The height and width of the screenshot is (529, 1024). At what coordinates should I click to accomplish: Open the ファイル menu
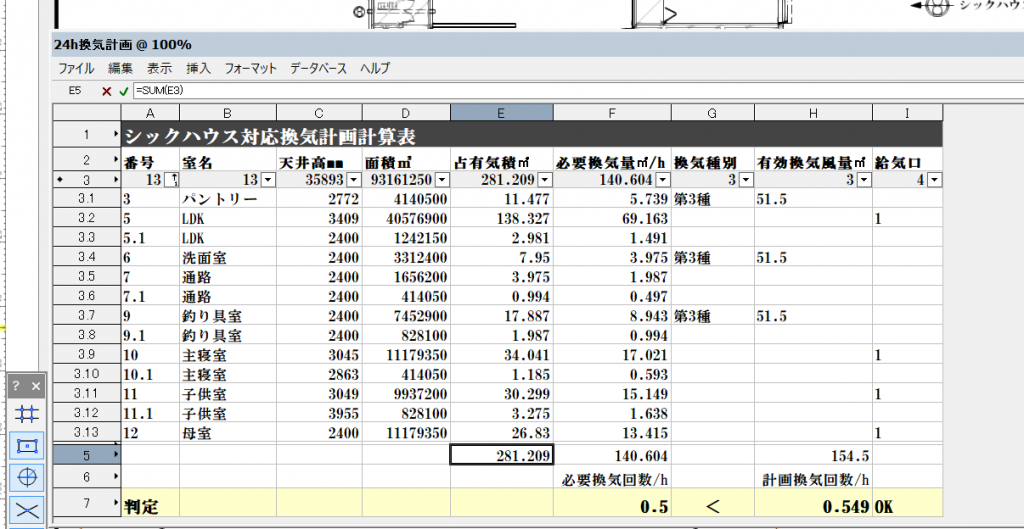[76, 69]
